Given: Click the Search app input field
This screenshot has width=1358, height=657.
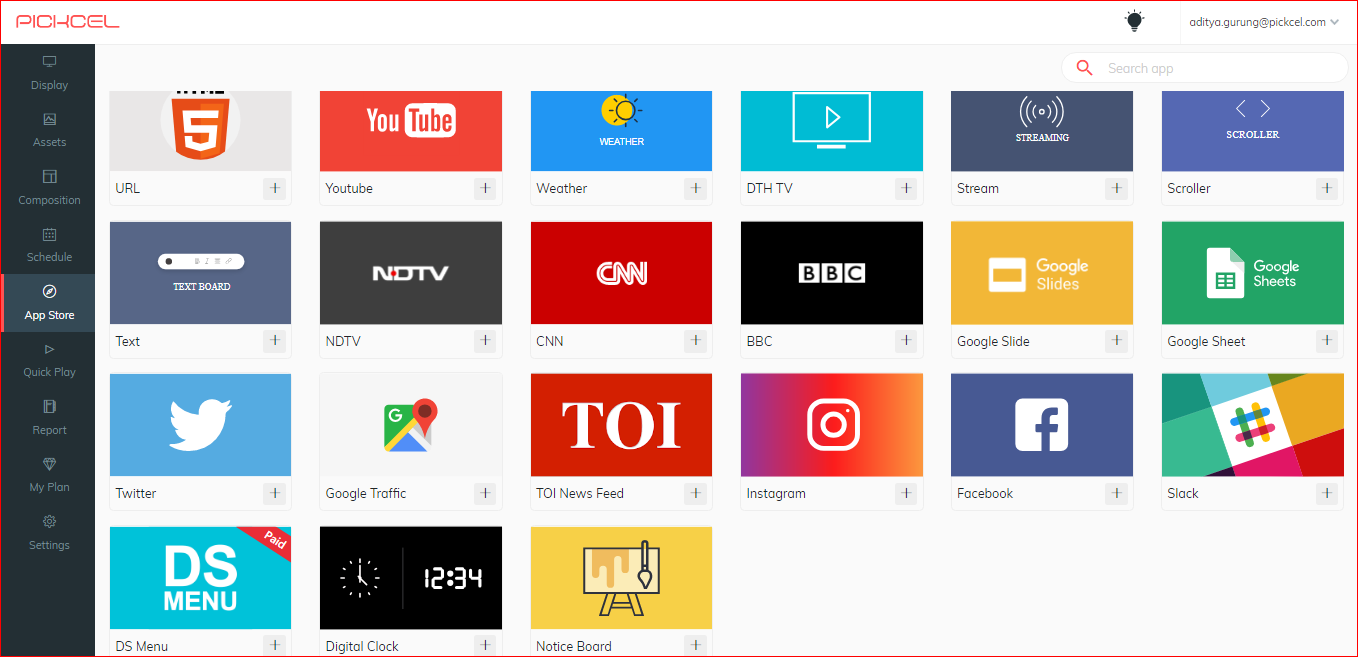Looking at the screenshot, I should [1205, 68].
